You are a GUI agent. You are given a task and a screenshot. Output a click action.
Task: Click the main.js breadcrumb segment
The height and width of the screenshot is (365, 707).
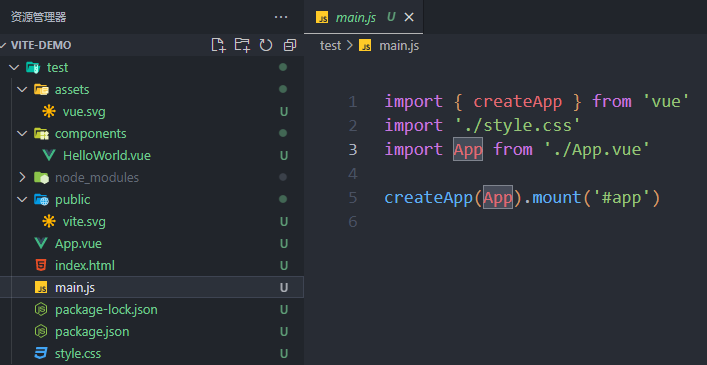399,46
